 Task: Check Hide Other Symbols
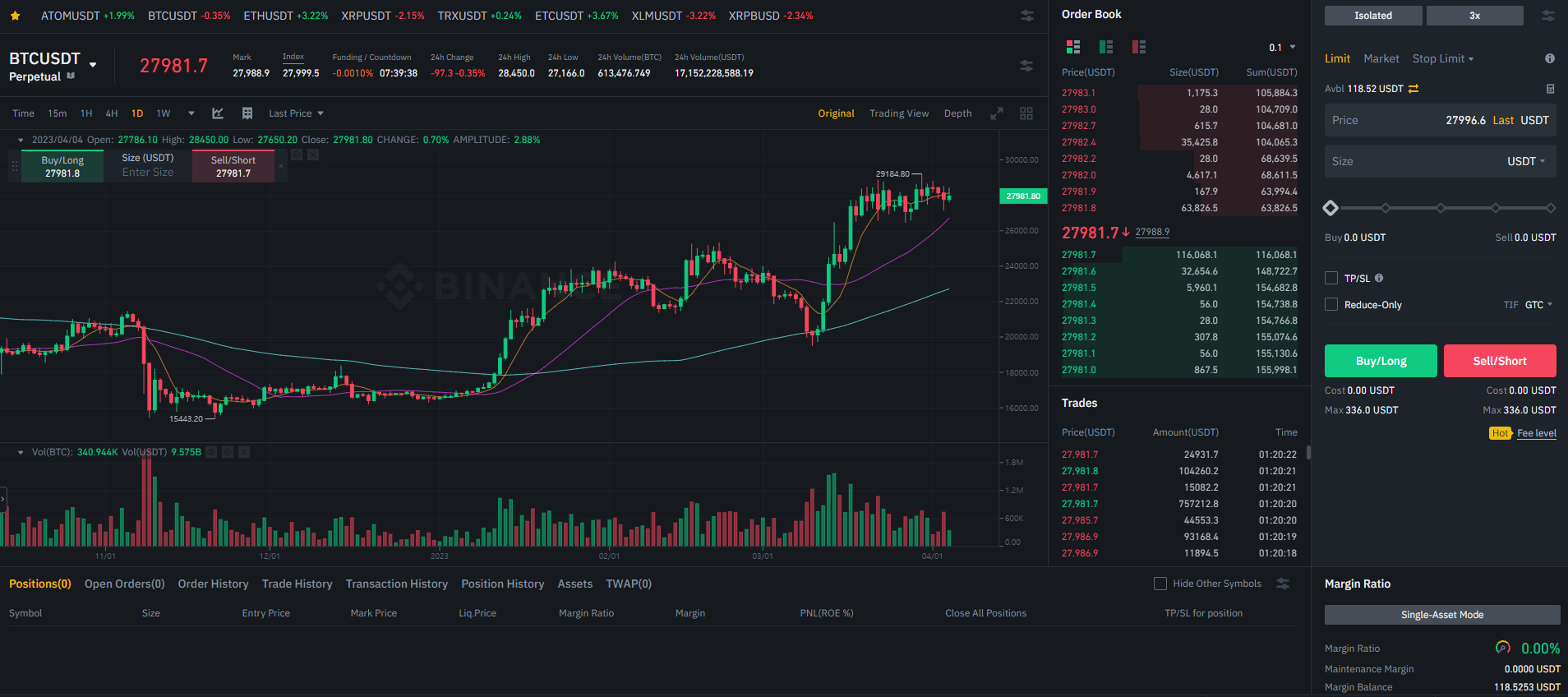(1160, 584)
